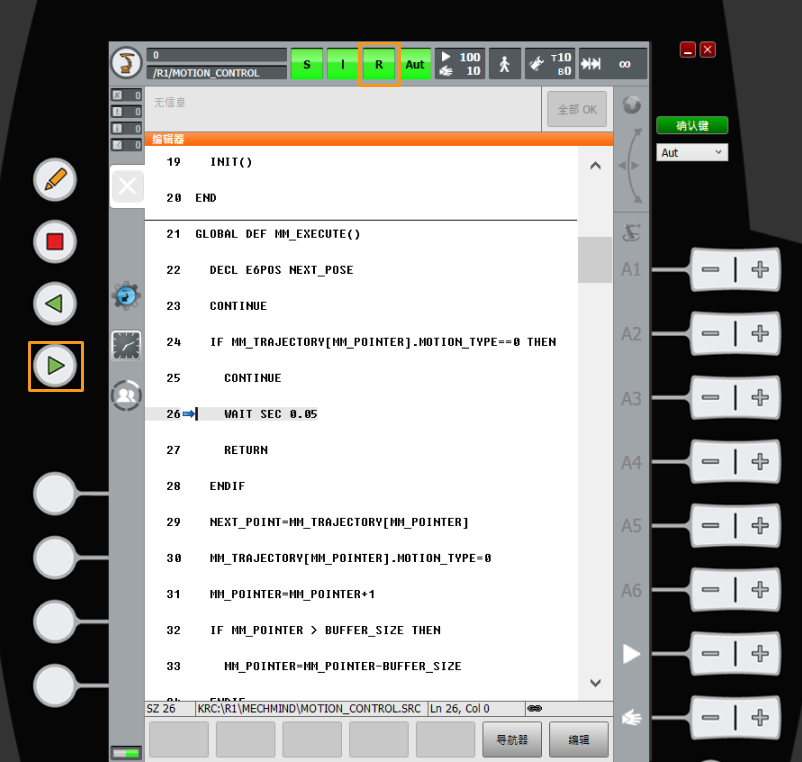802x762 pixels.
Task: Jog axis A1 in plus direction
Action: pos(760,270)
